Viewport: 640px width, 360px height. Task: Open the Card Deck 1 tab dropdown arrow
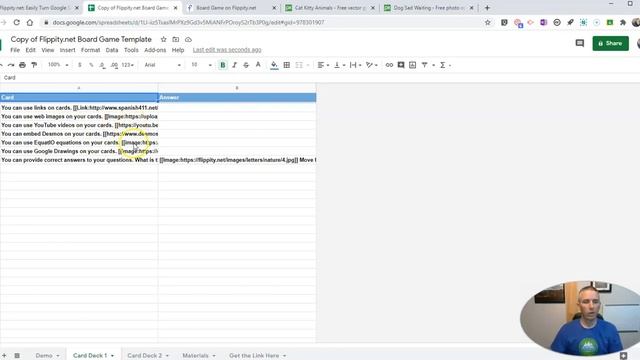[x=112, y=356]
